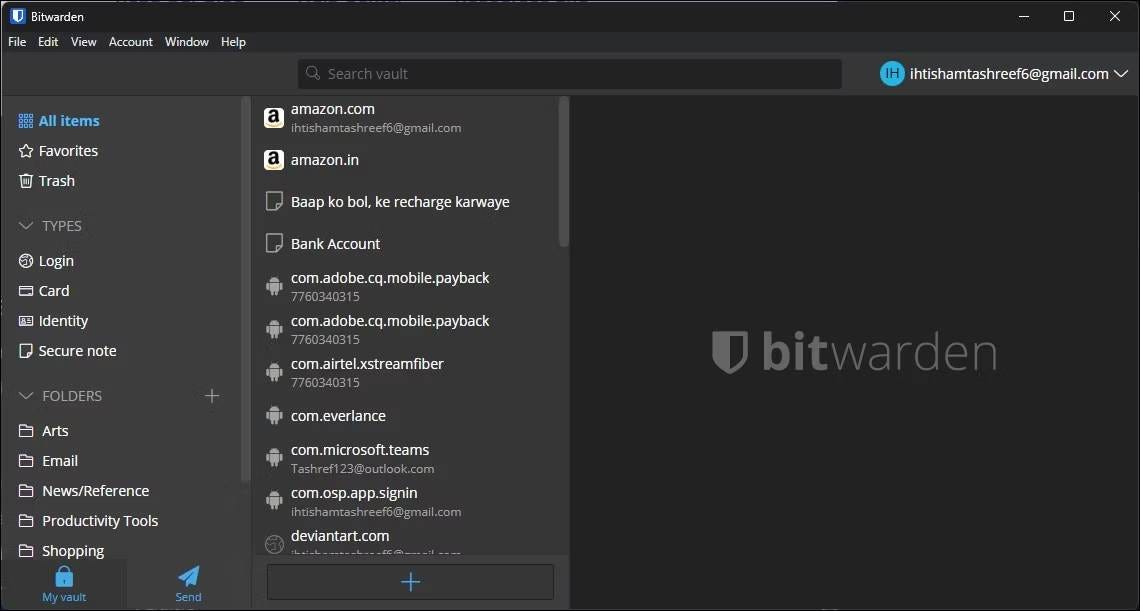
Task: Collapse the TYPES section chevron
Action: pyautogui.click(x=26, y=226)
